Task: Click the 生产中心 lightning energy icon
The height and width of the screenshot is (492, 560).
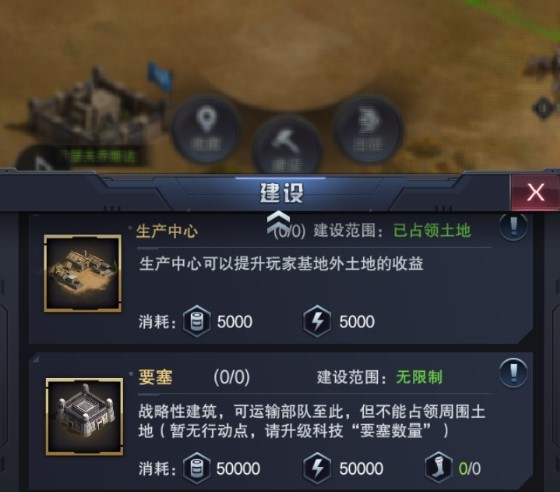Action: coord(317,321)
